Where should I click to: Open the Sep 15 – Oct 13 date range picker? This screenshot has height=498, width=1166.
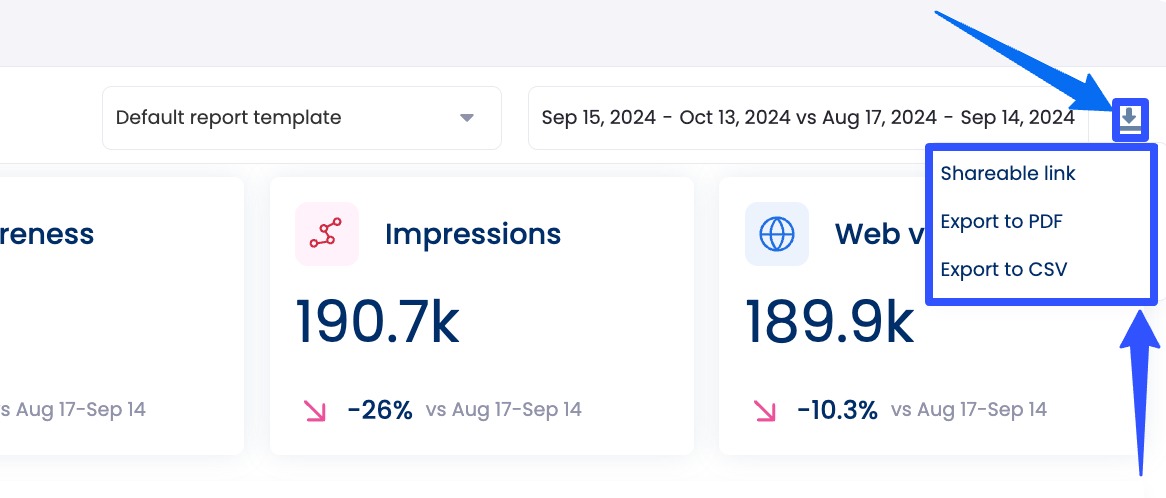point(807,118)
